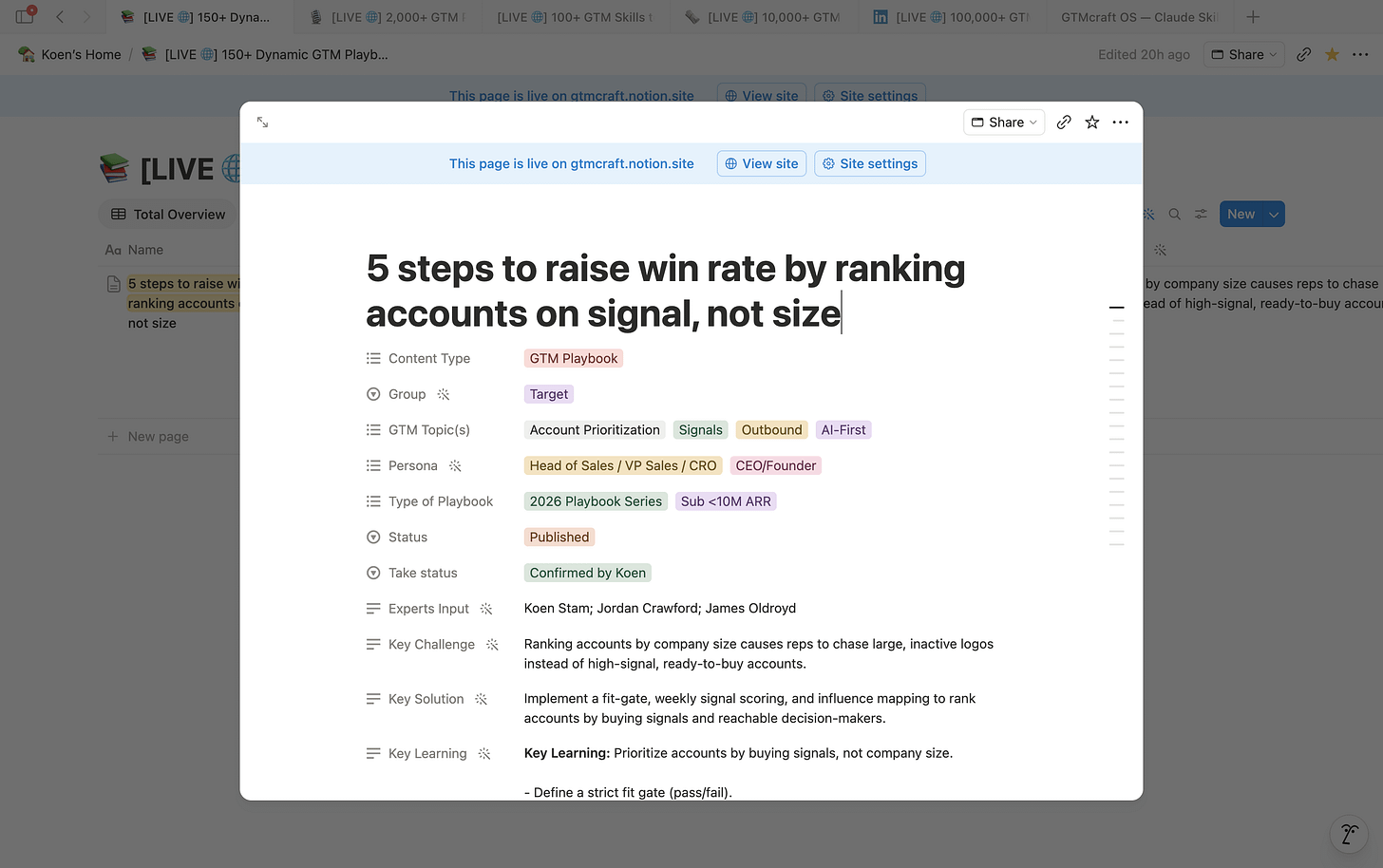Open a new tab with plus icon

[x=1253, y=17]
